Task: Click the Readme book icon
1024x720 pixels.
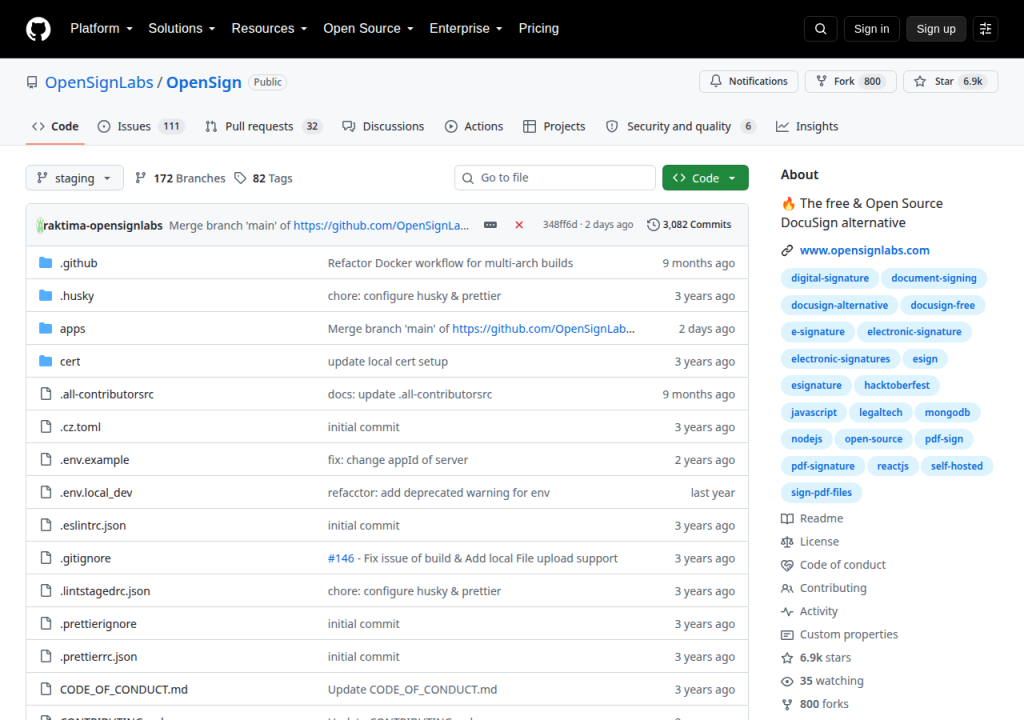Action: pyautogui.click(x=787, y=519)
